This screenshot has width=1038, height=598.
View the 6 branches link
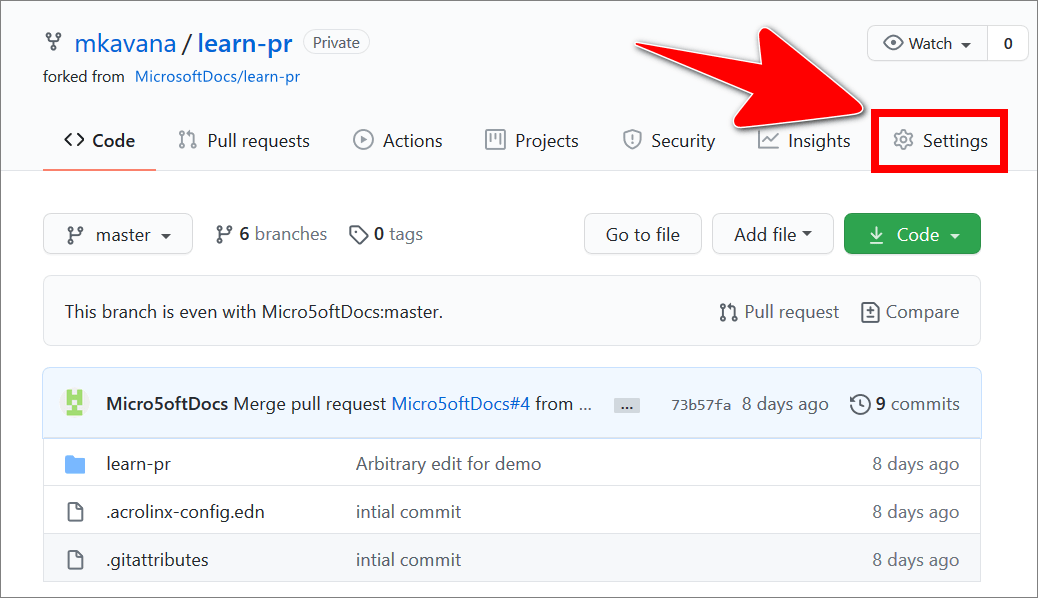click(271, 234)
